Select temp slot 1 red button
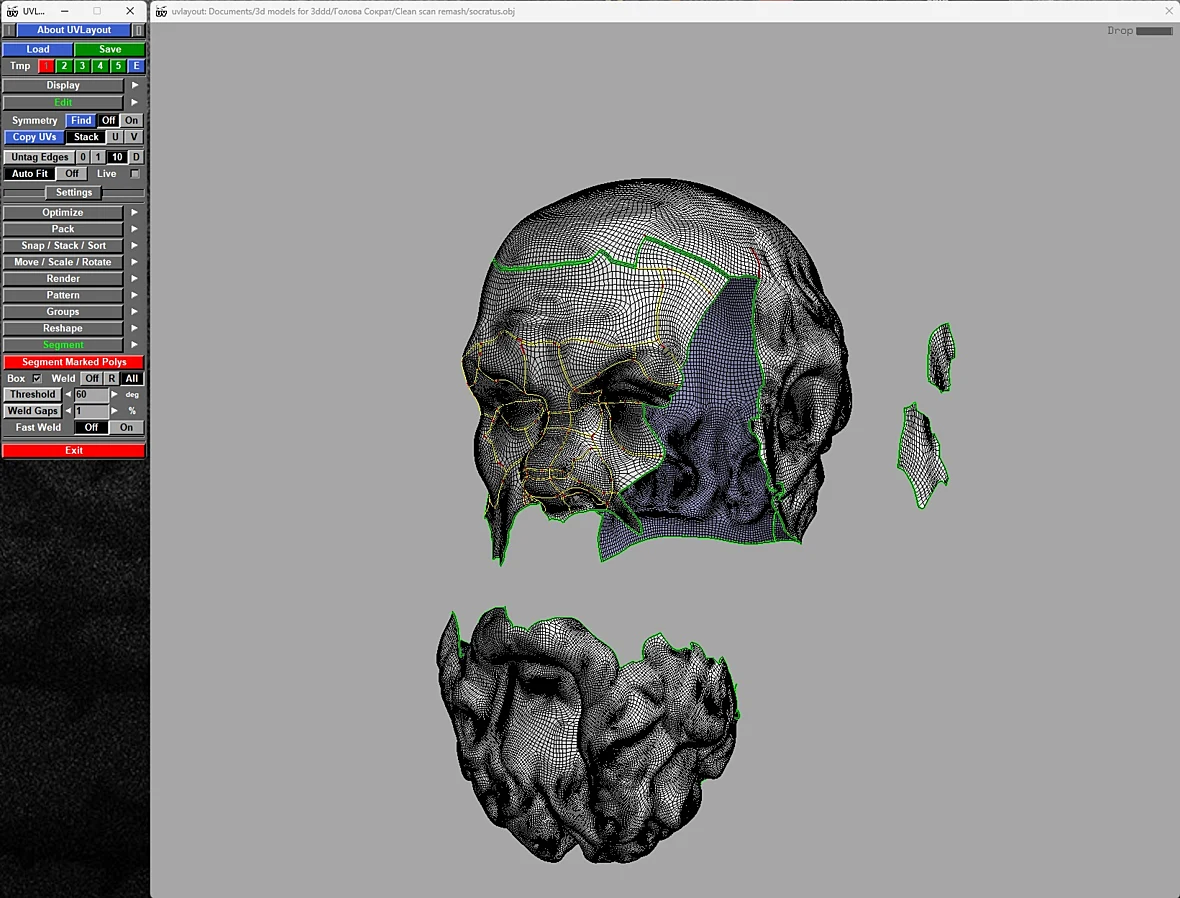The width and height of the screenshot is (1180, 898). click(x=46, y=66)
